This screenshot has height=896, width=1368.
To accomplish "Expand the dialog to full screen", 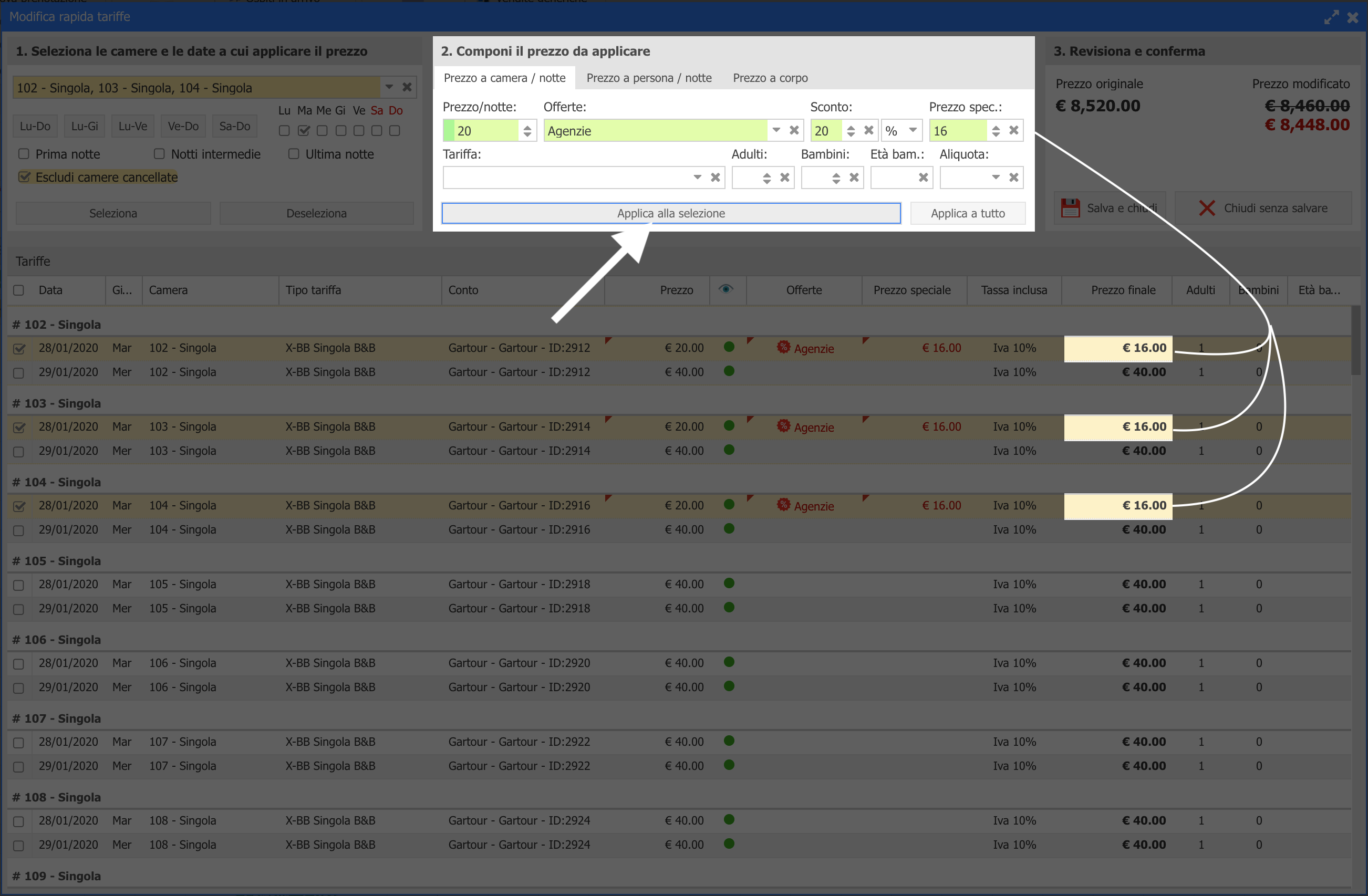I will [x=1331, y=17].
